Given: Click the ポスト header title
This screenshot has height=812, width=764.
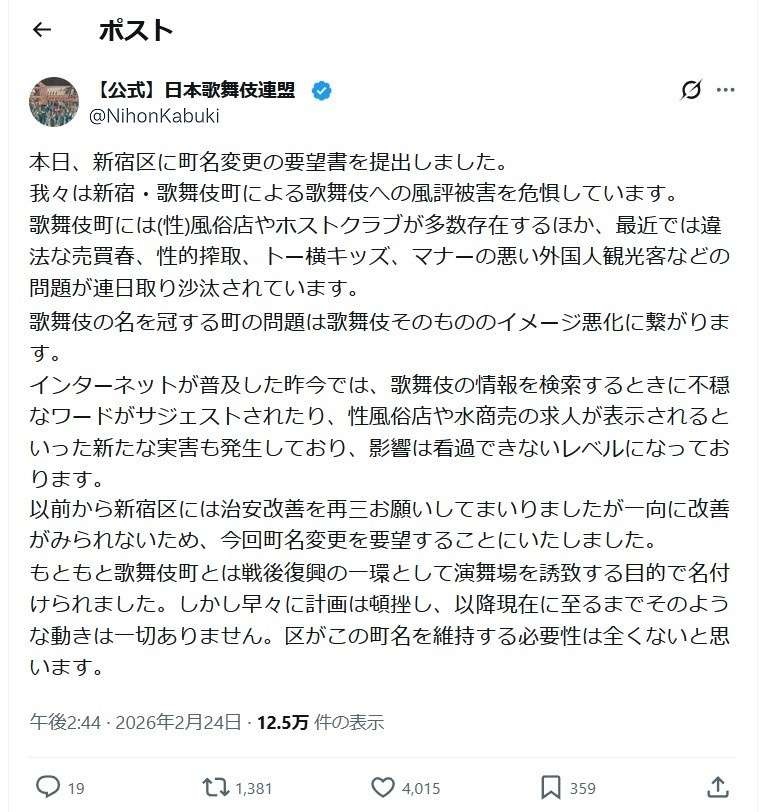Looking at the screenshot, I should tap(136, 30).
